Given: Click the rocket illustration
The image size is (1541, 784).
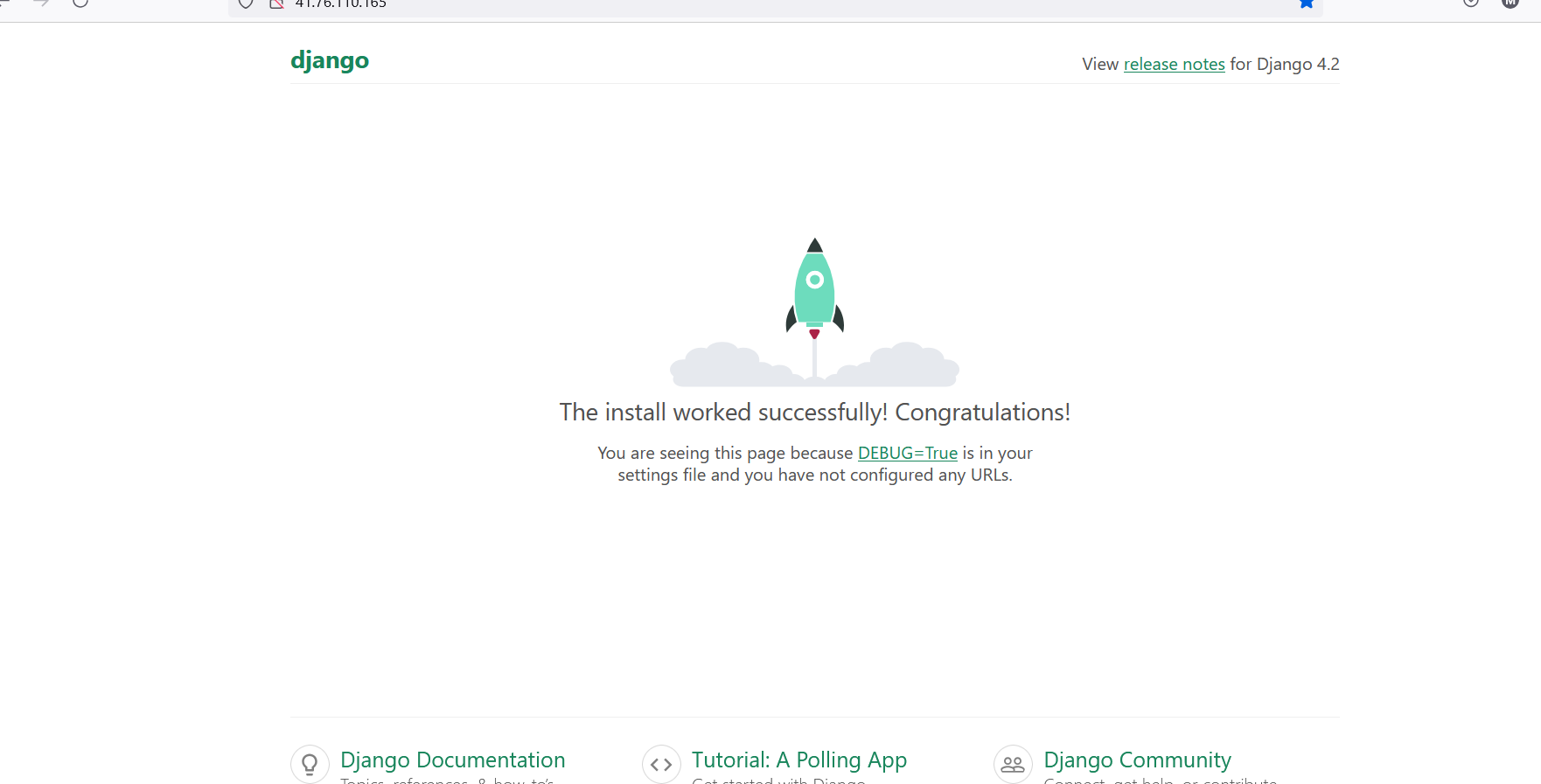Looking at the screenshot, I should pos(814,312).
